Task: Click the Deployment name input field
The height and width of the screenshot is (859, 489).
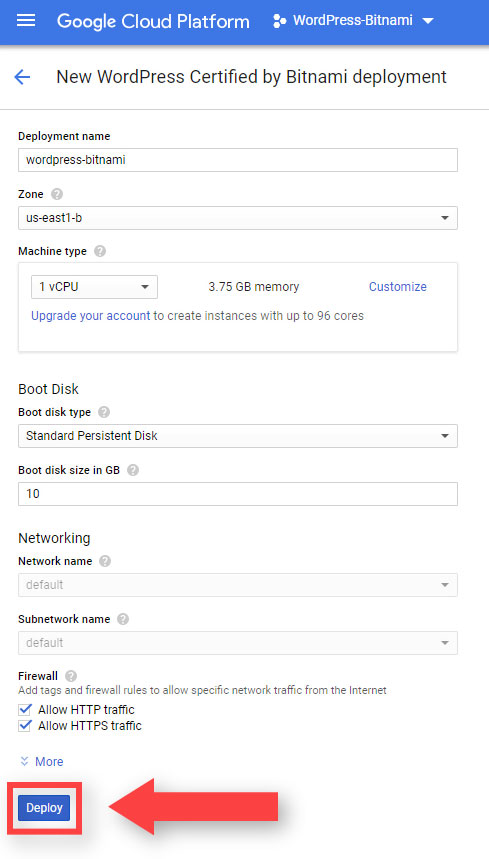Action: (x=238, y=160)
